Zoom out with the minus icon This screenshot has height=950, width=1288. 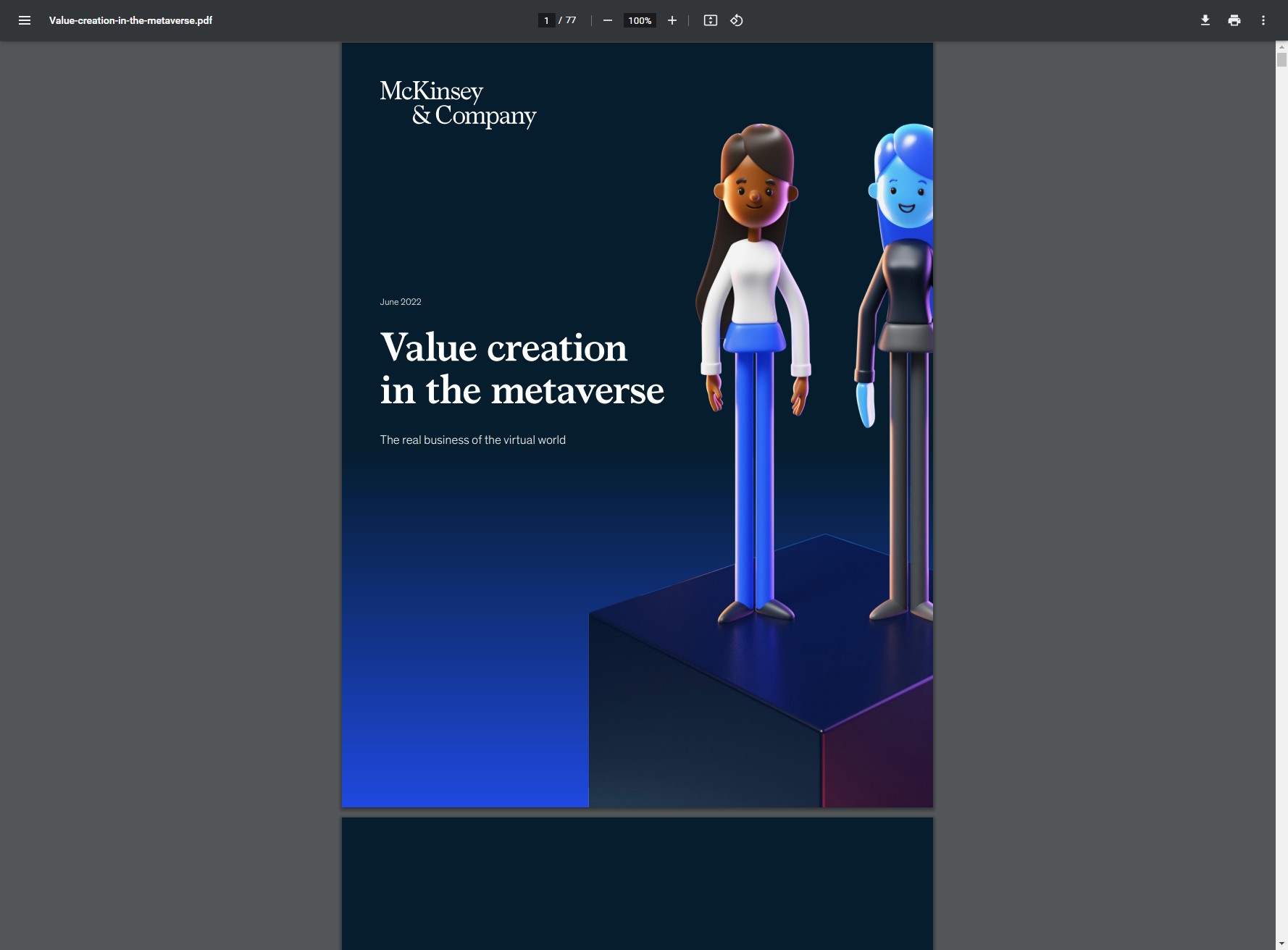[x=608, y=20]
